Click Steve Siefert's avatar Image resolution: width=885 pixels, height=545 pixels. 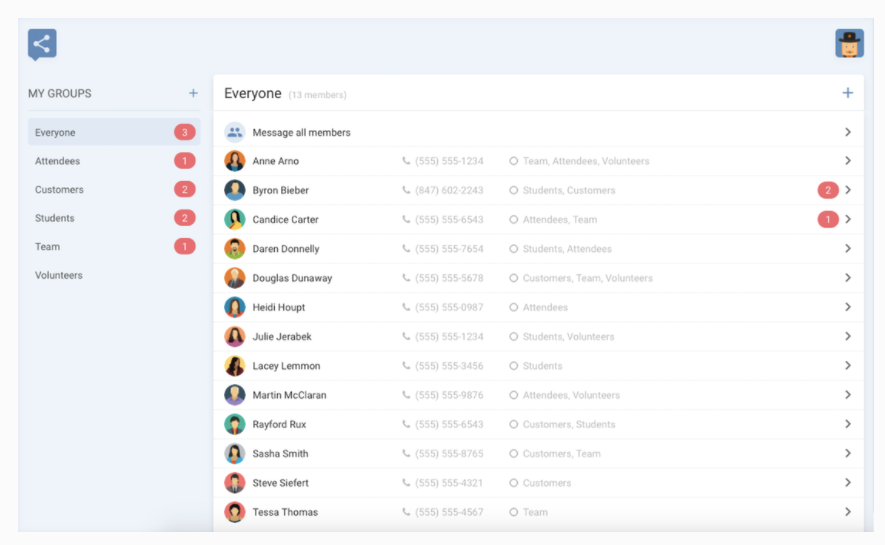[235, 483]
